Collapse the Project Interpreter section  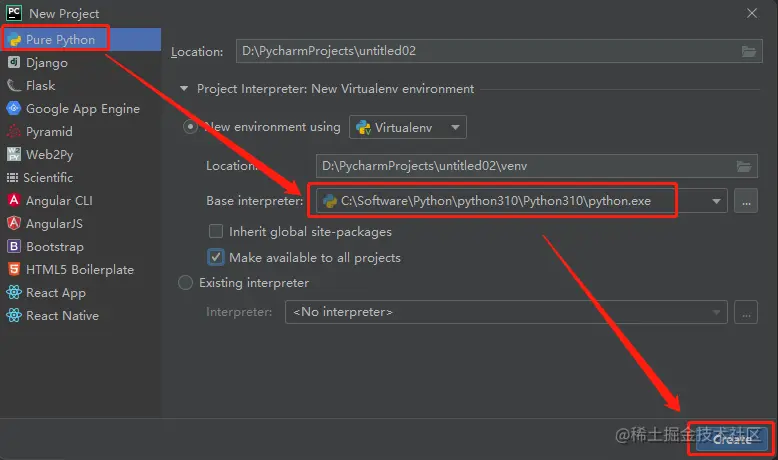(x=184, y=89)
